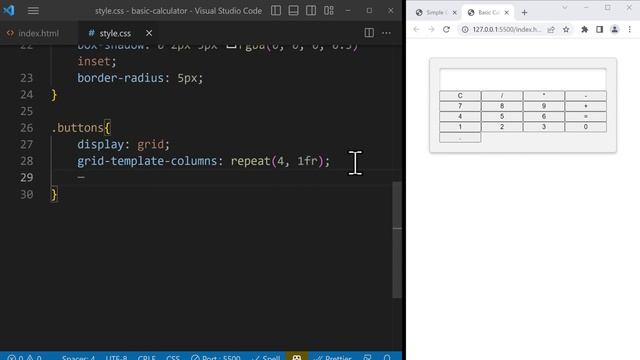The width and height of the screenshot is (640, 360).
Task: Click the calculator 5 button
Action: 502,116
